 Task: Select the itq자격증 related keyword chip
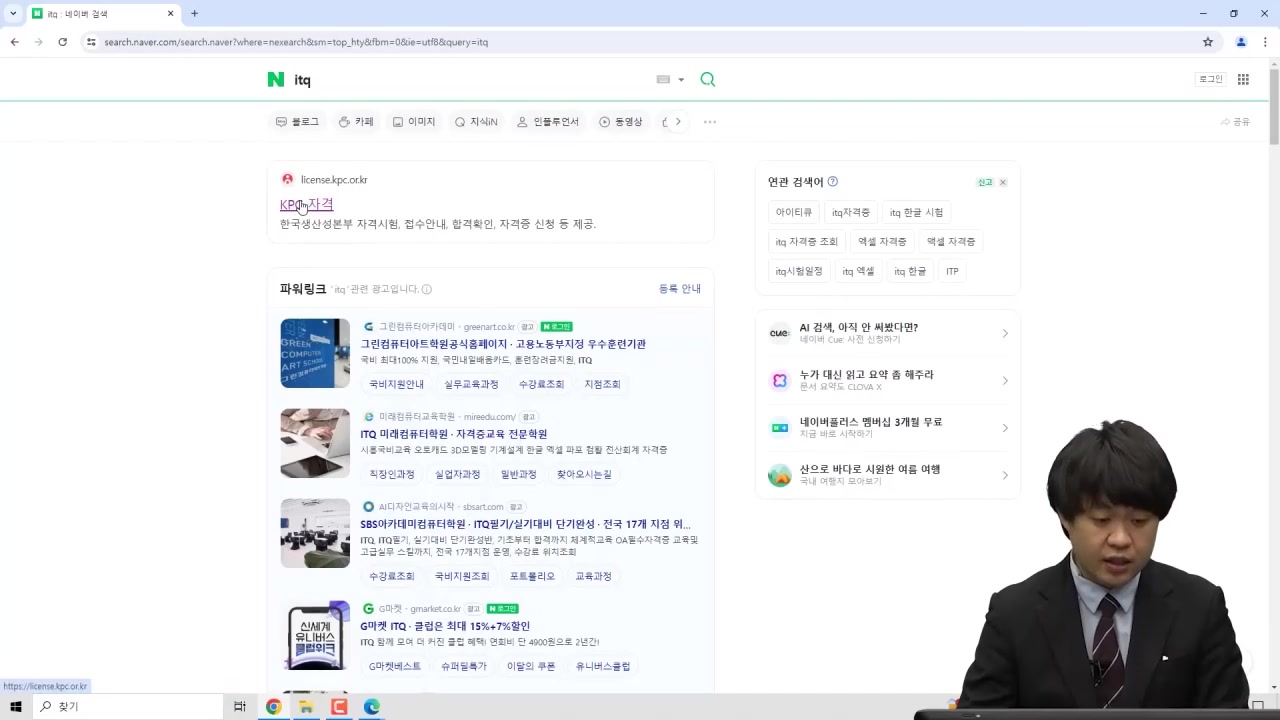(850, 212)
